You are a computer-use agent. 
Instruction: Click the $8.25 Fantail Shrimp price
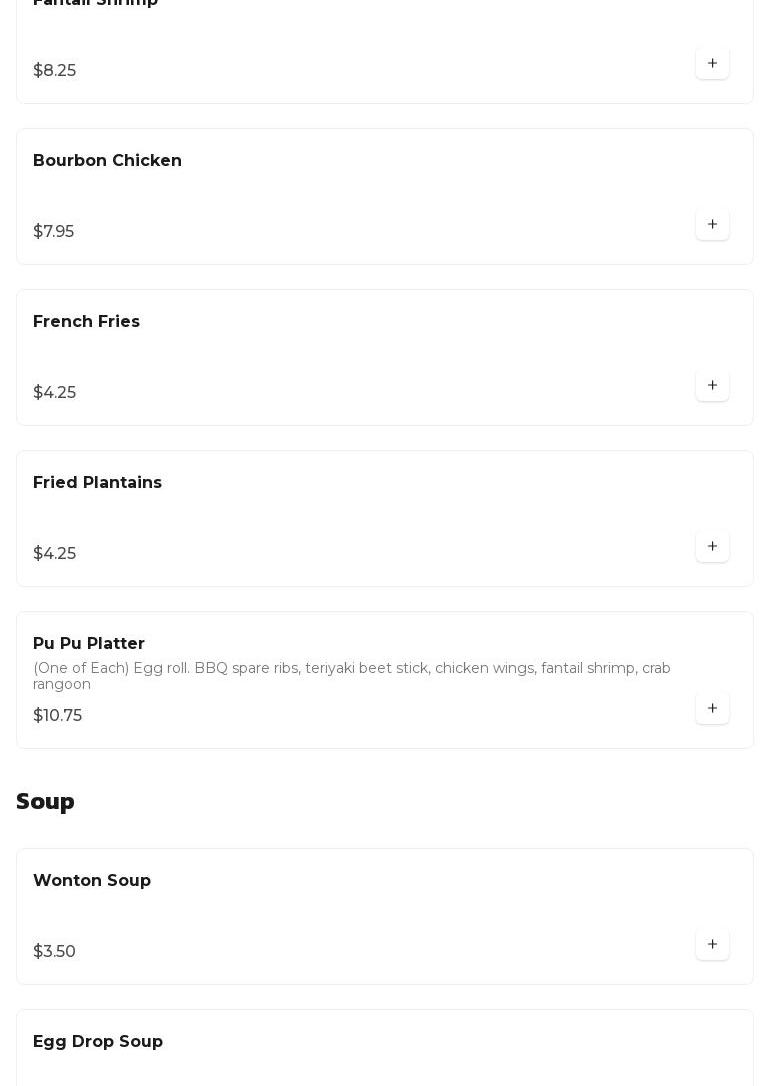pyautogui.click(x=55, y=71)
